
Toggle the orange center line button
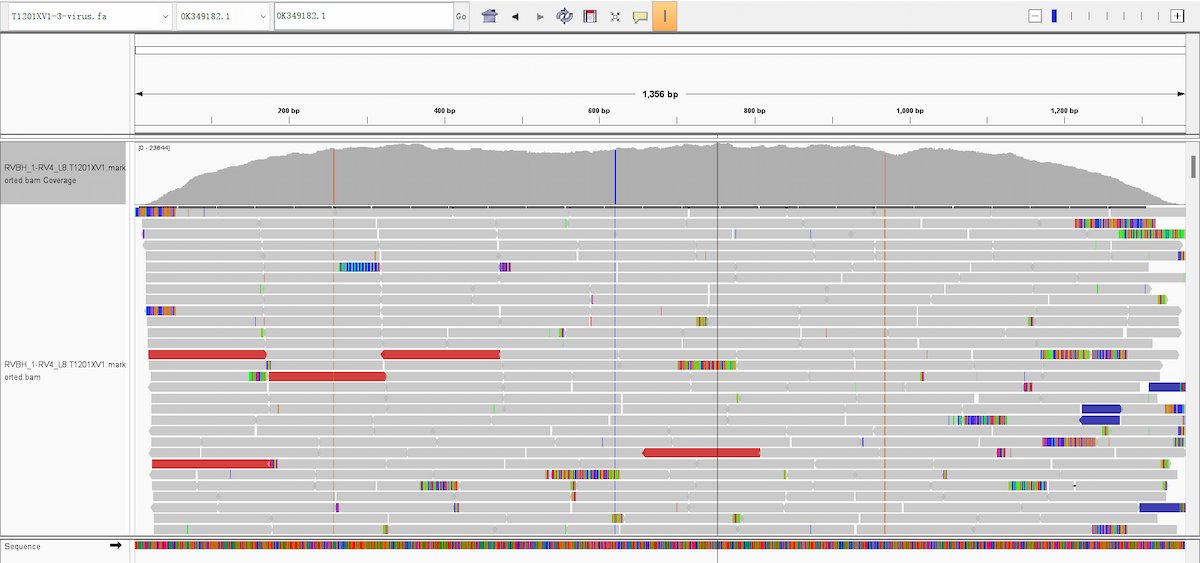tap(665, 16)
